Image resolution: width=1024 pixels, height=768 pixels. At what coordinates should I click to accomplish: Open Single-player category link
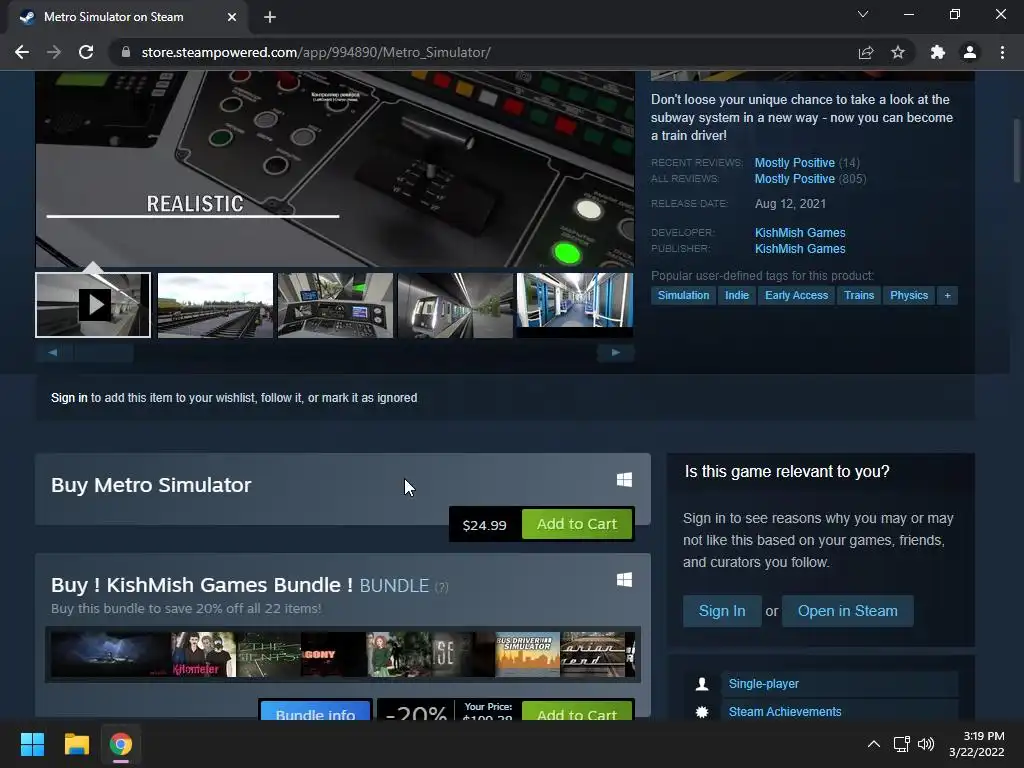coord(763,684)
